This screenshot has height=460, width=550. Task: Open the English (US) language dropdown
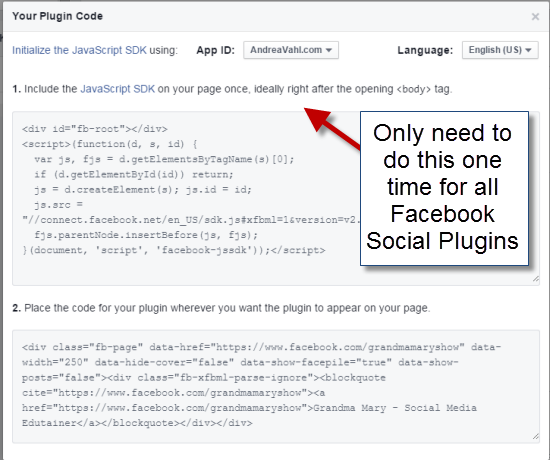[500, 50]
